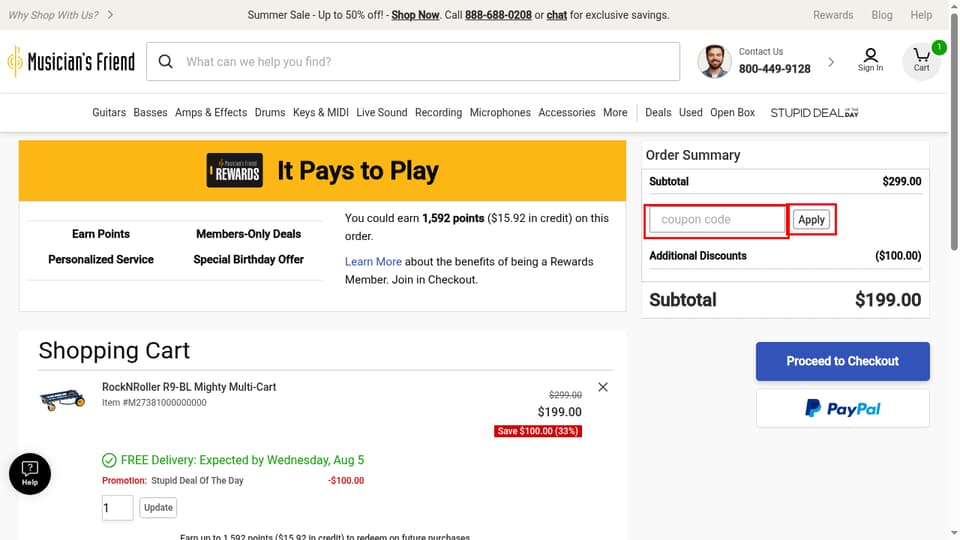This screenshot has width=960, height=540.
Task: Click Personalized Service text
Action: coord(101,260)
